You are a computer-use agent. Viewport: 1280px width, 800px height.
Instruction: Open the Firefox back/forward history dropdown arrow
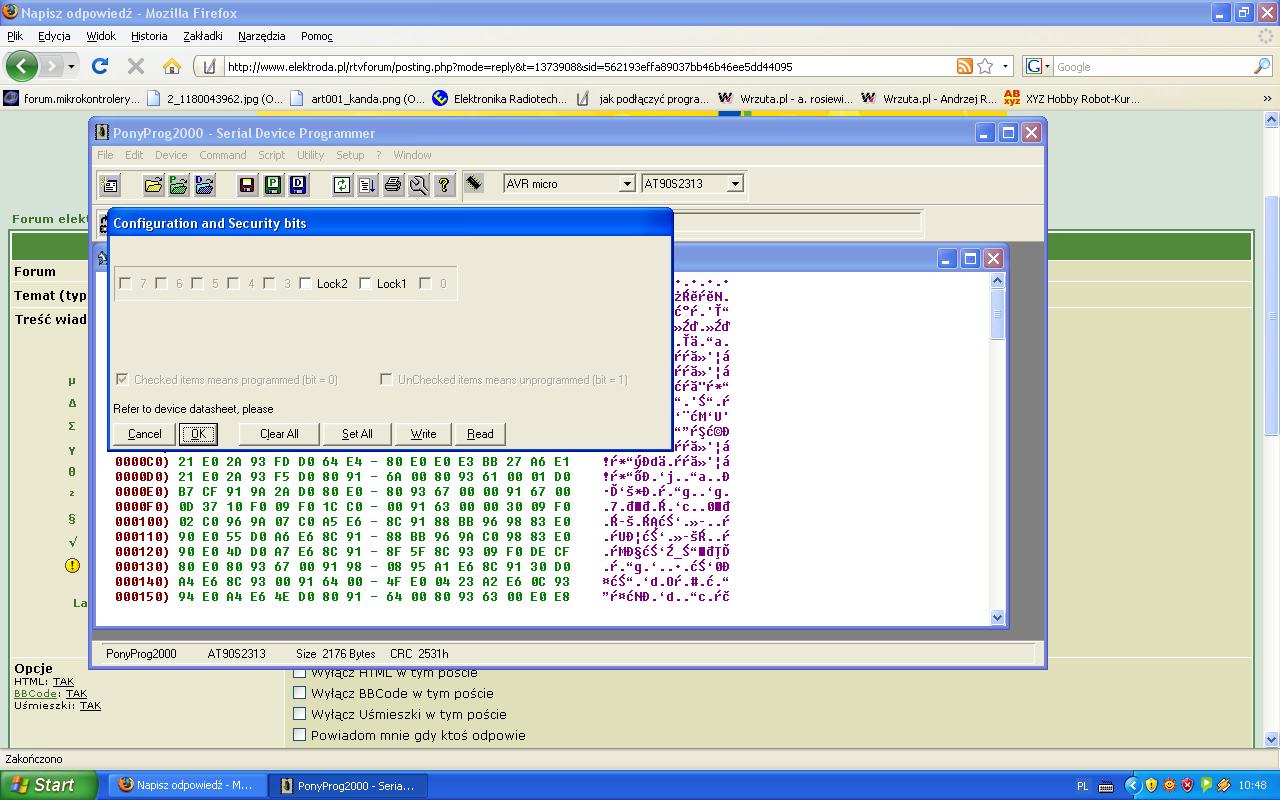click(71, 66)
